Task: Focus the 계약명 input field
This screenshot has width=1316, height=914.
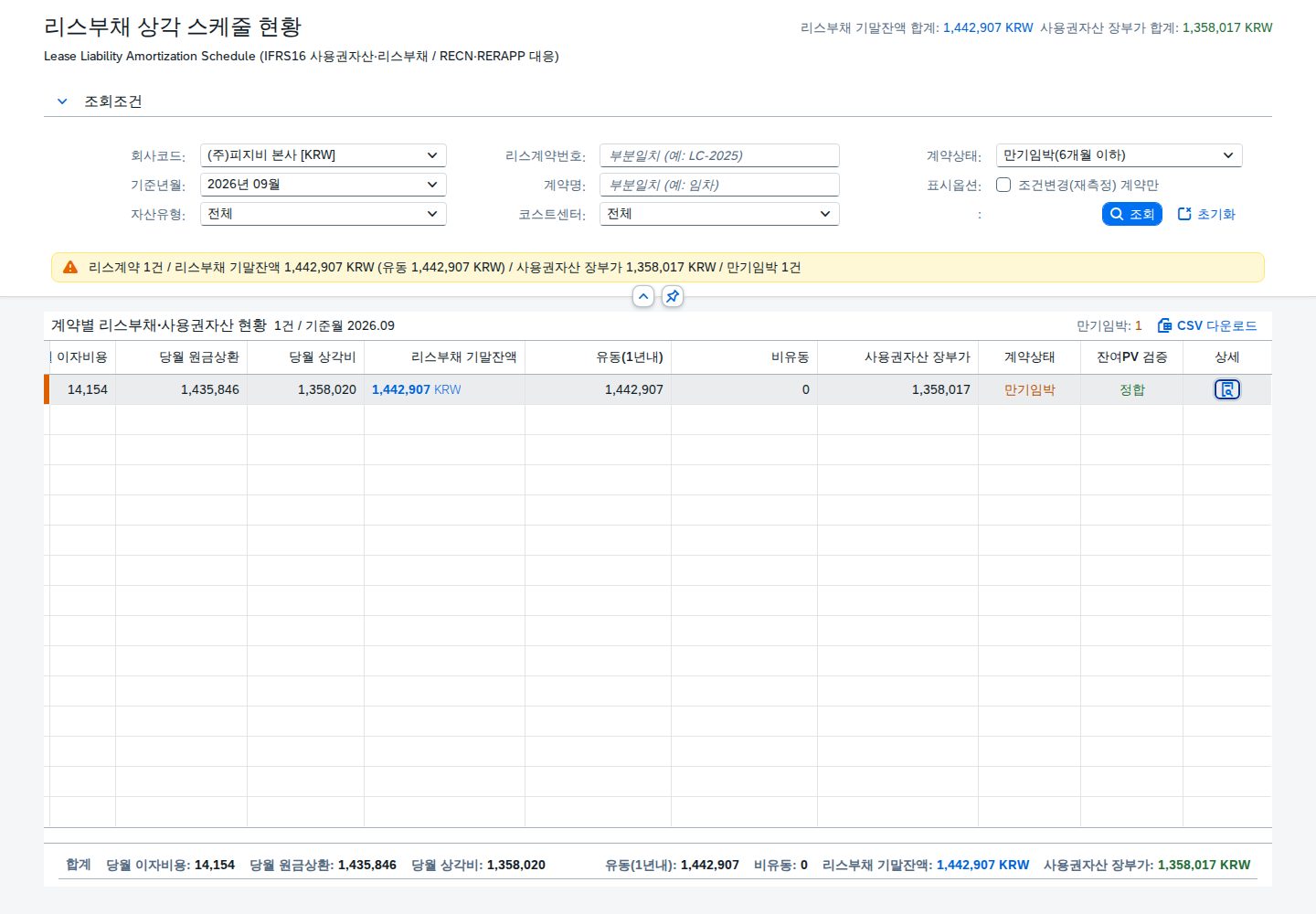Action: click(x=719, y=185)
